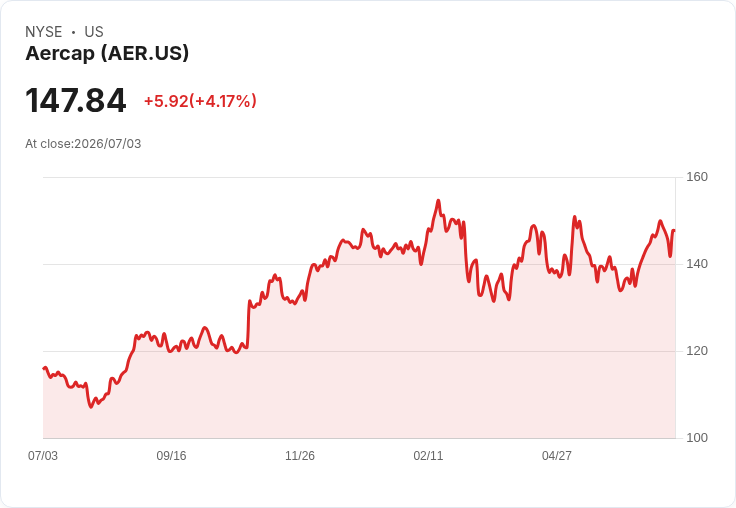Viewport: 736px width, 508px height.
Task: Click the Aercap (AER.US) stock title
Action: 107,53
